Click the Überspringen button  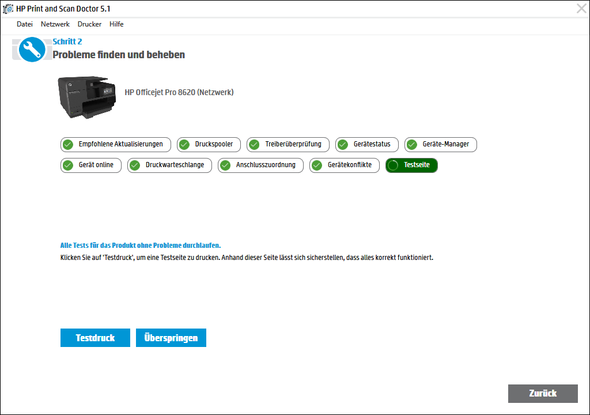tap(171, 337)
